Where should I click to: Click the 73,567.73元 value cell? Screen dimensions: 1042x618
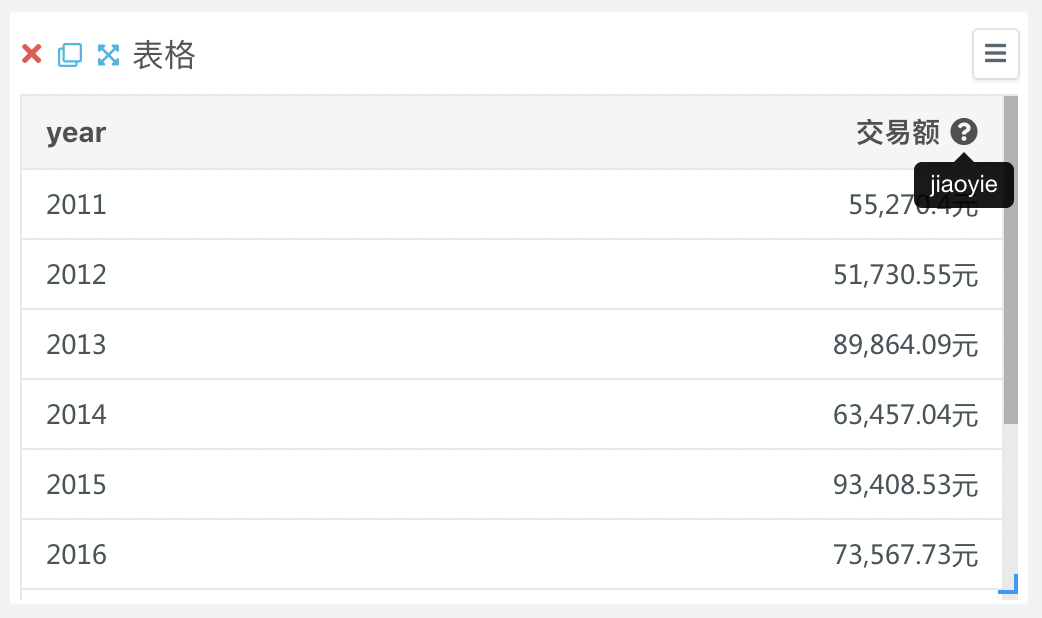905,554
